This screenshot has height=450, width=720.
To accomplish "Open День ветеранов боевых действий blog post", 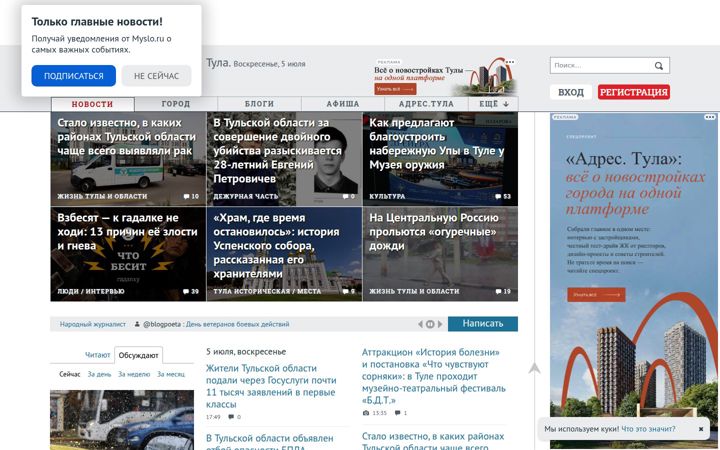I will [x=237, y=324].
